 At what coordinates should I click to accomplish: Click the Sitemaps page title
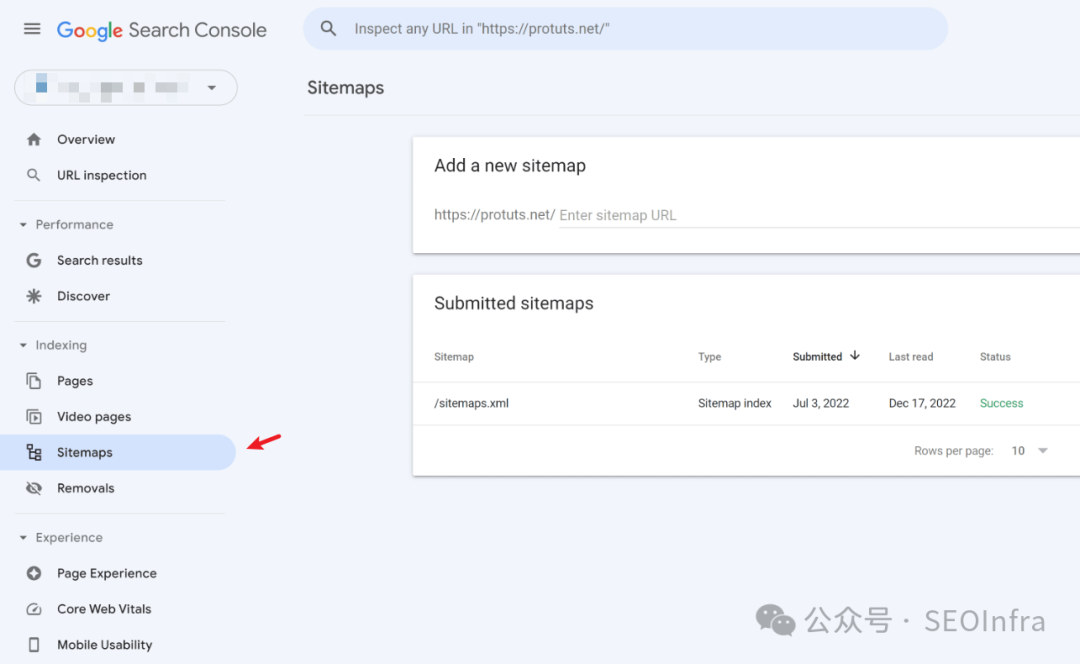[346, 87]
